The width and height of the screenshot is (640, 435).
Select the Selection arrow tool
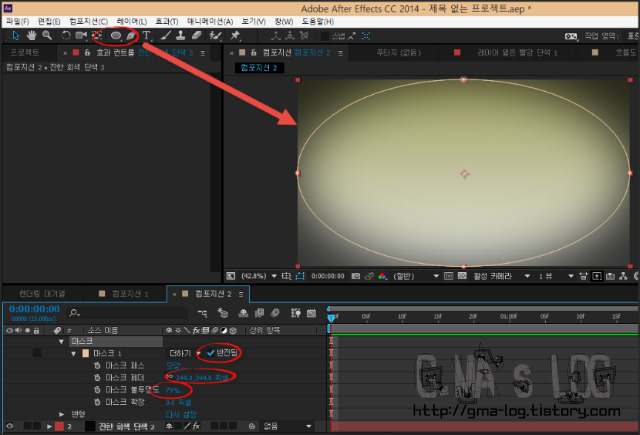click(16, 36)
